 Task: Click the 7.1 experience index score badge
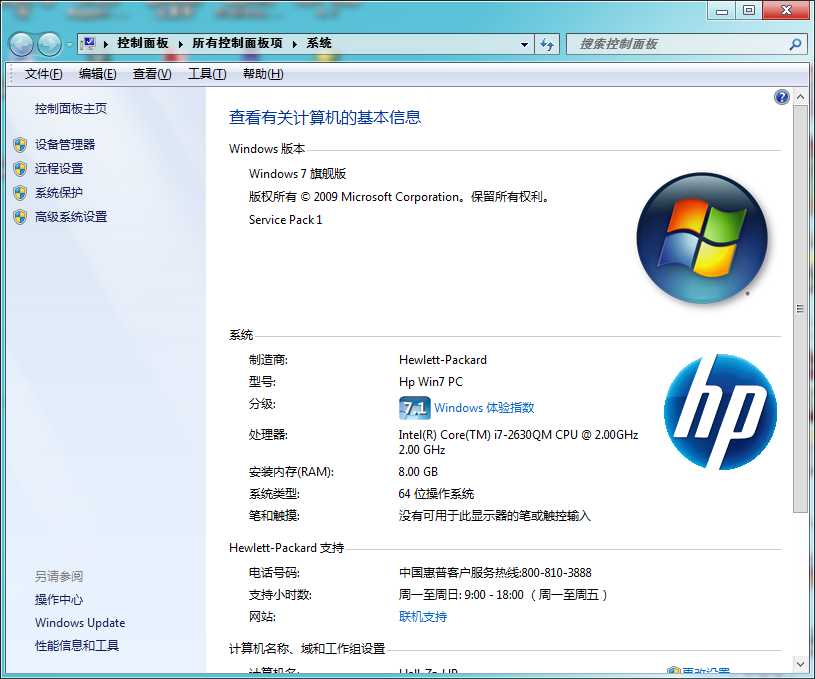[x=414, y=408]
